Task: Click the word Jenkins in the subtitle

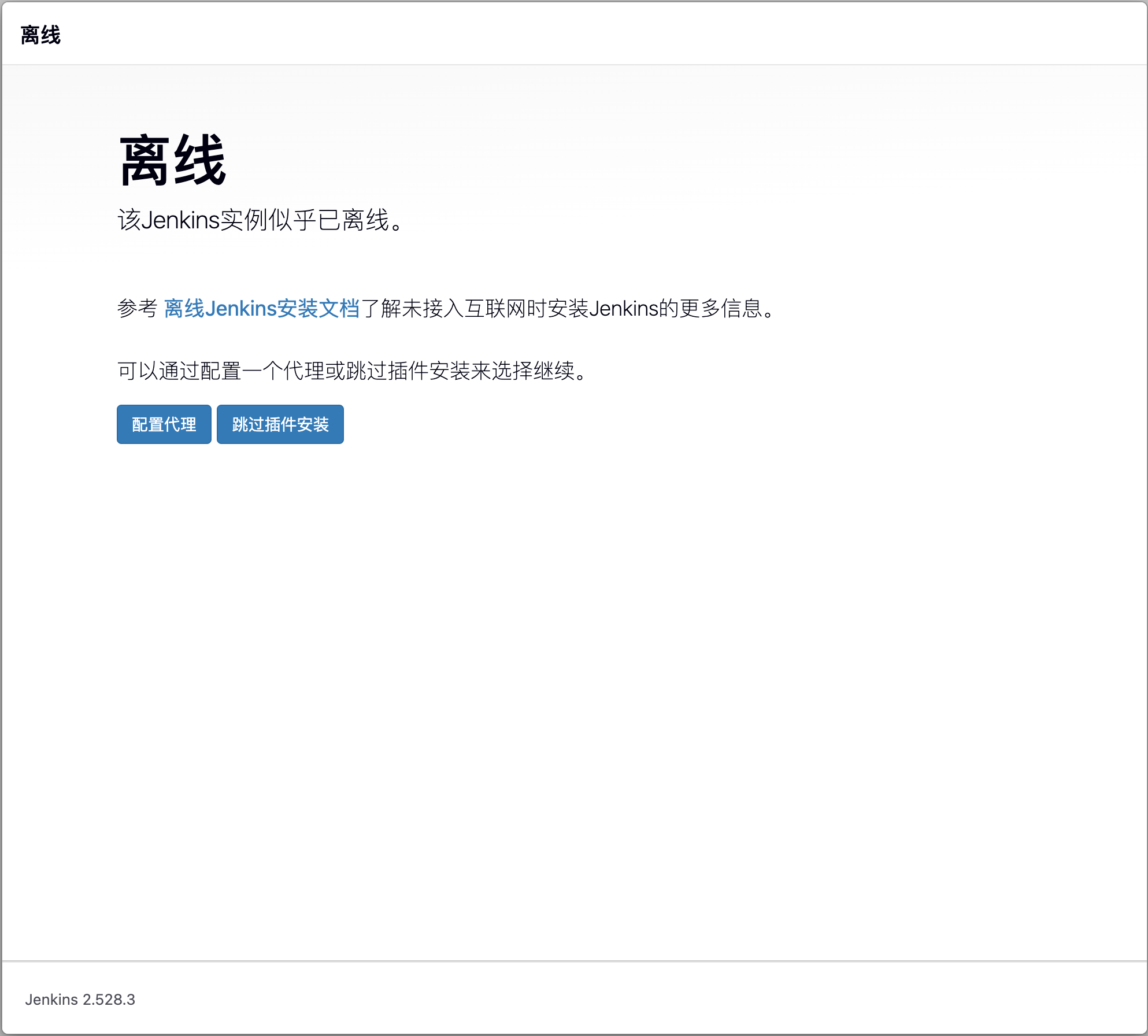Action: pyautogui.click(x=180, y=220)
